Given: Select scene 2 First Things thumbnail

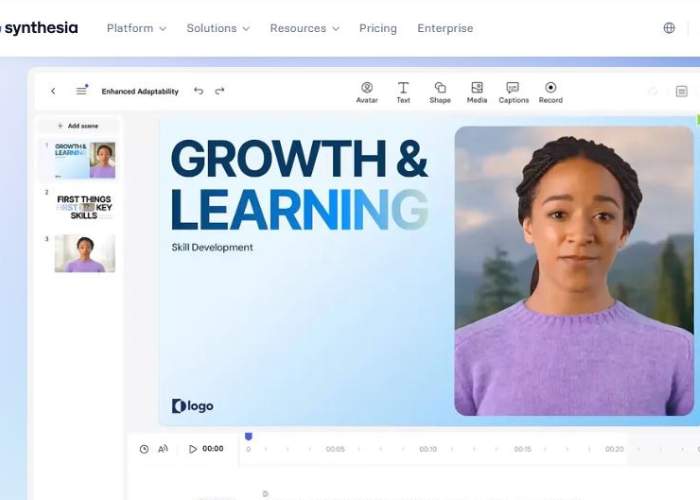Looking at the screenshot, I should pos(85,207).
